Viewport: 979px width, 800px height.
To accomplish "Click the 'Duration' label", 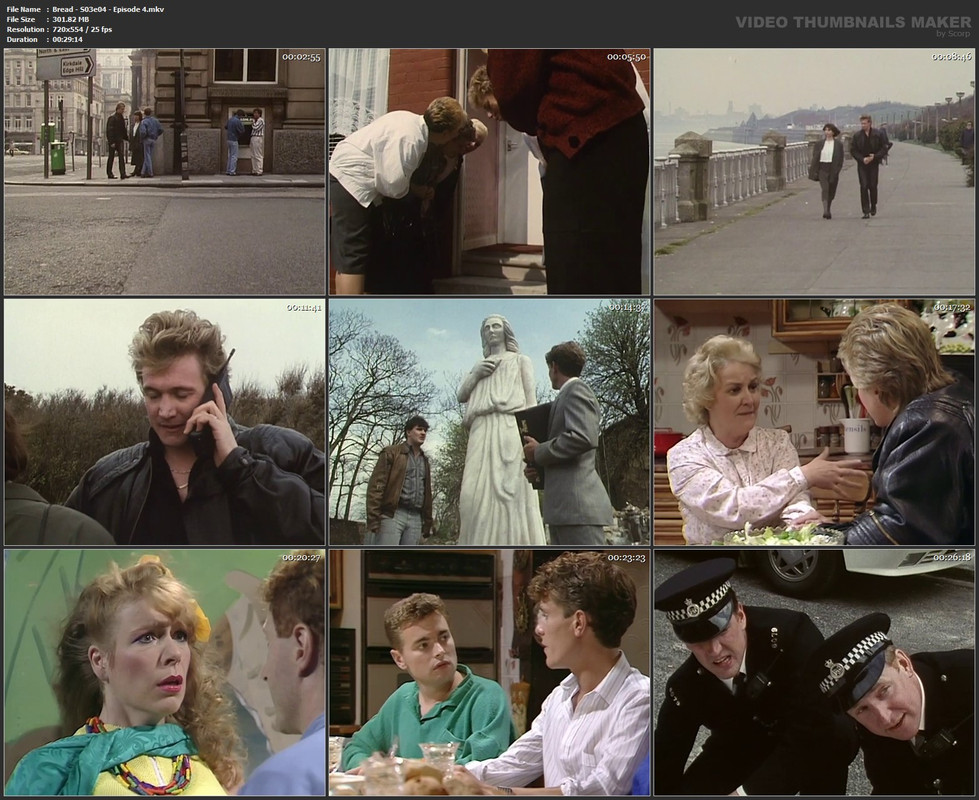I will [x=22, y=39].
